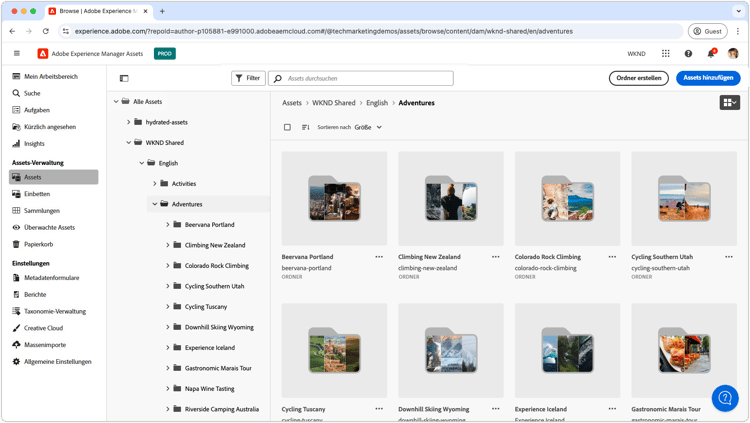Click the browser back arrow
The image size is (750, 423).
[x=12, y=31]
